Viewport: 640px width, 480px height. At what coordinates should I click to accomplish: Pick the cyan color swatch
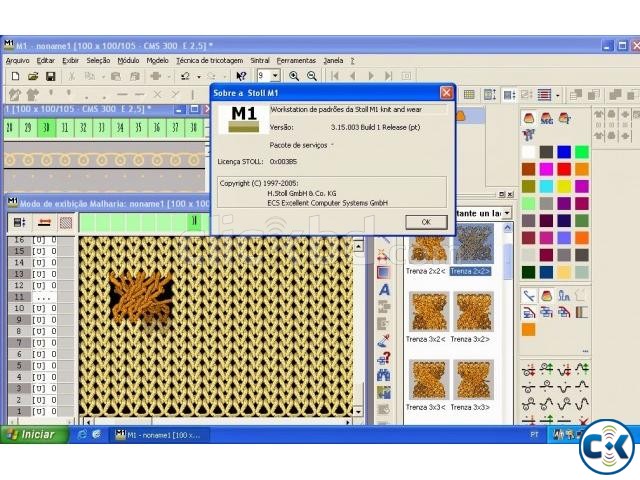pos(546,187)
